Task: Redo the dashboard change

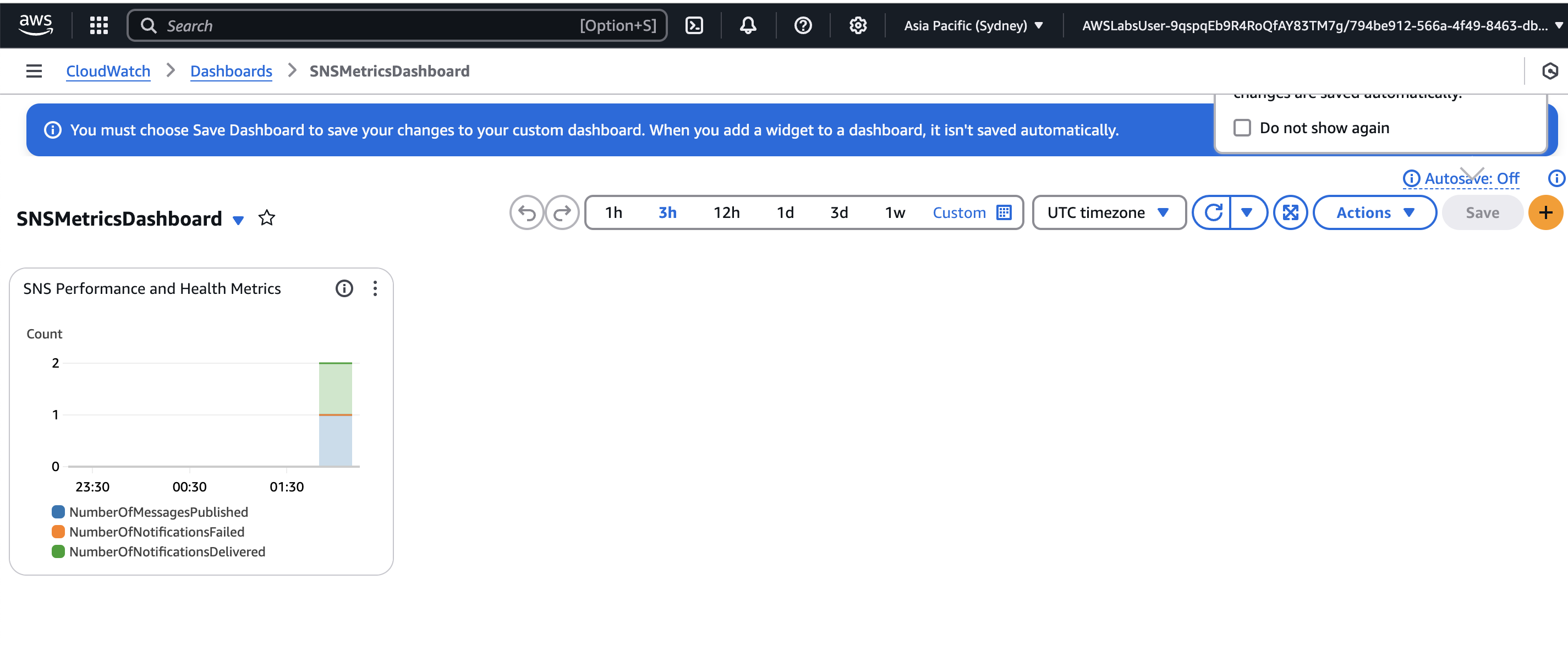Action: [x=562, y=212]
